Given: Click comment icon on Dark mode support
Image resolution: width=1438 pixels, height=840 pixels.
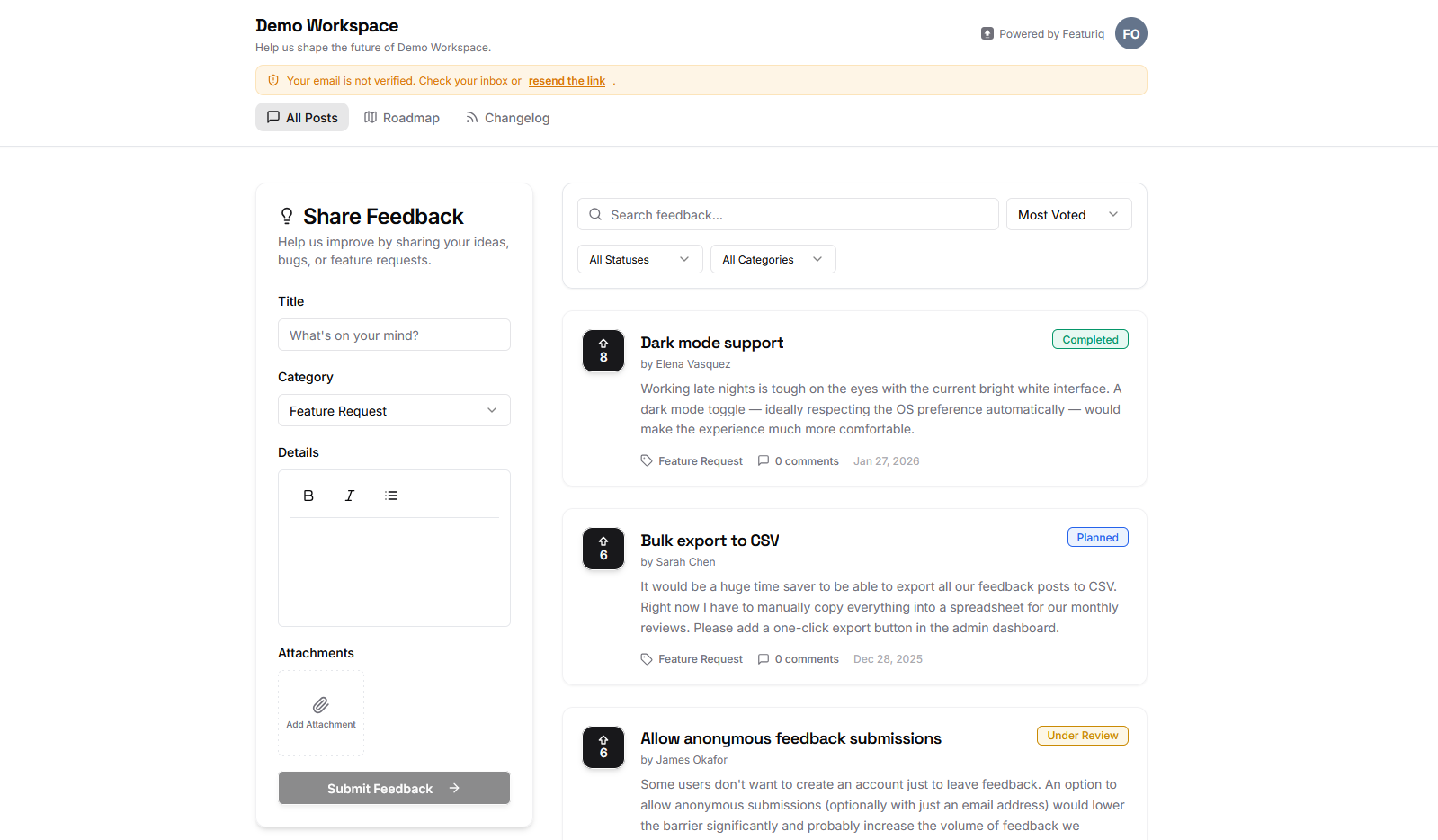Looking at the screenshot, I should click(x=764, y=460).
